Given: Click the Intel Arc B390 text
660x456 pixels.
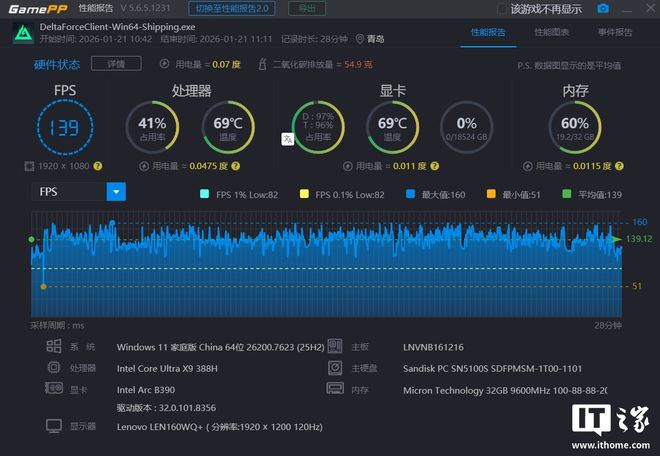Looking at the screenshot, I should (x=146, y=390).
